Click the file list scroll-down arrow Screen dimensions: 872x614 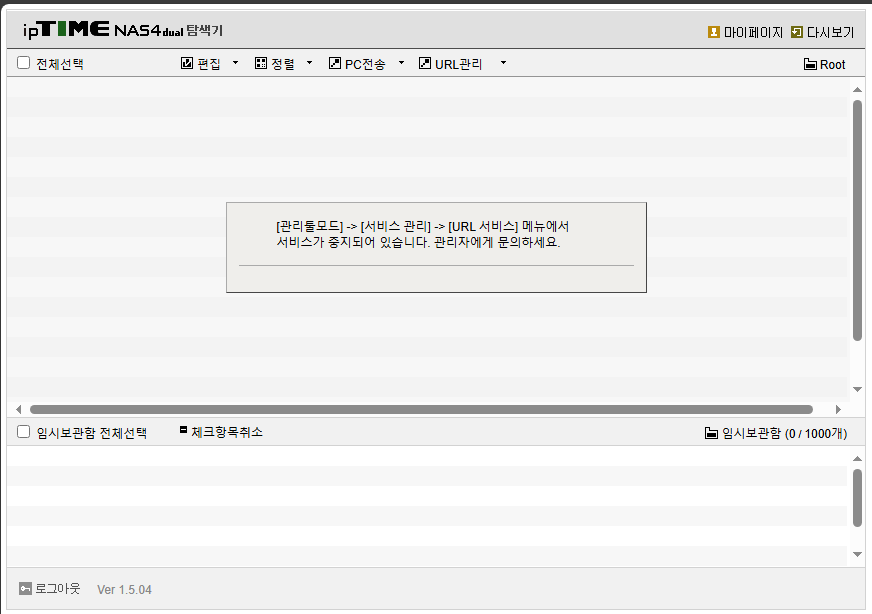tap(857, 389)
